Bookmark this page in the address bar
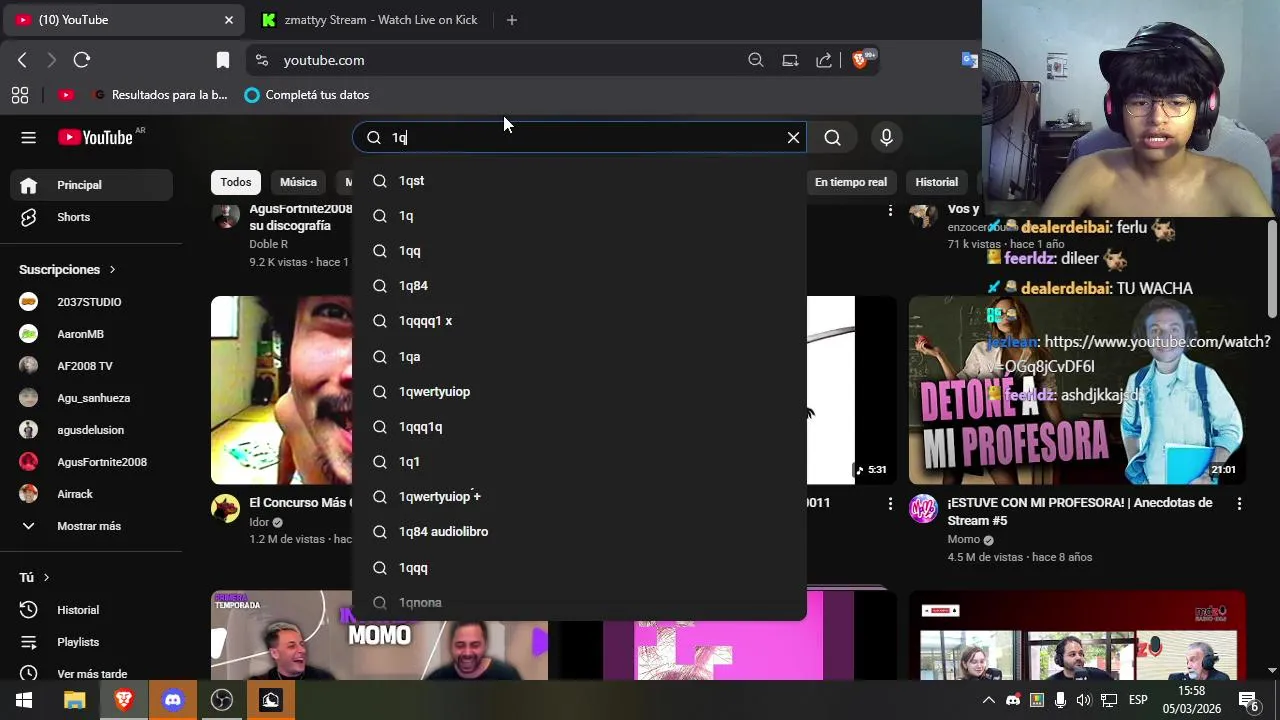 point(223,60)
